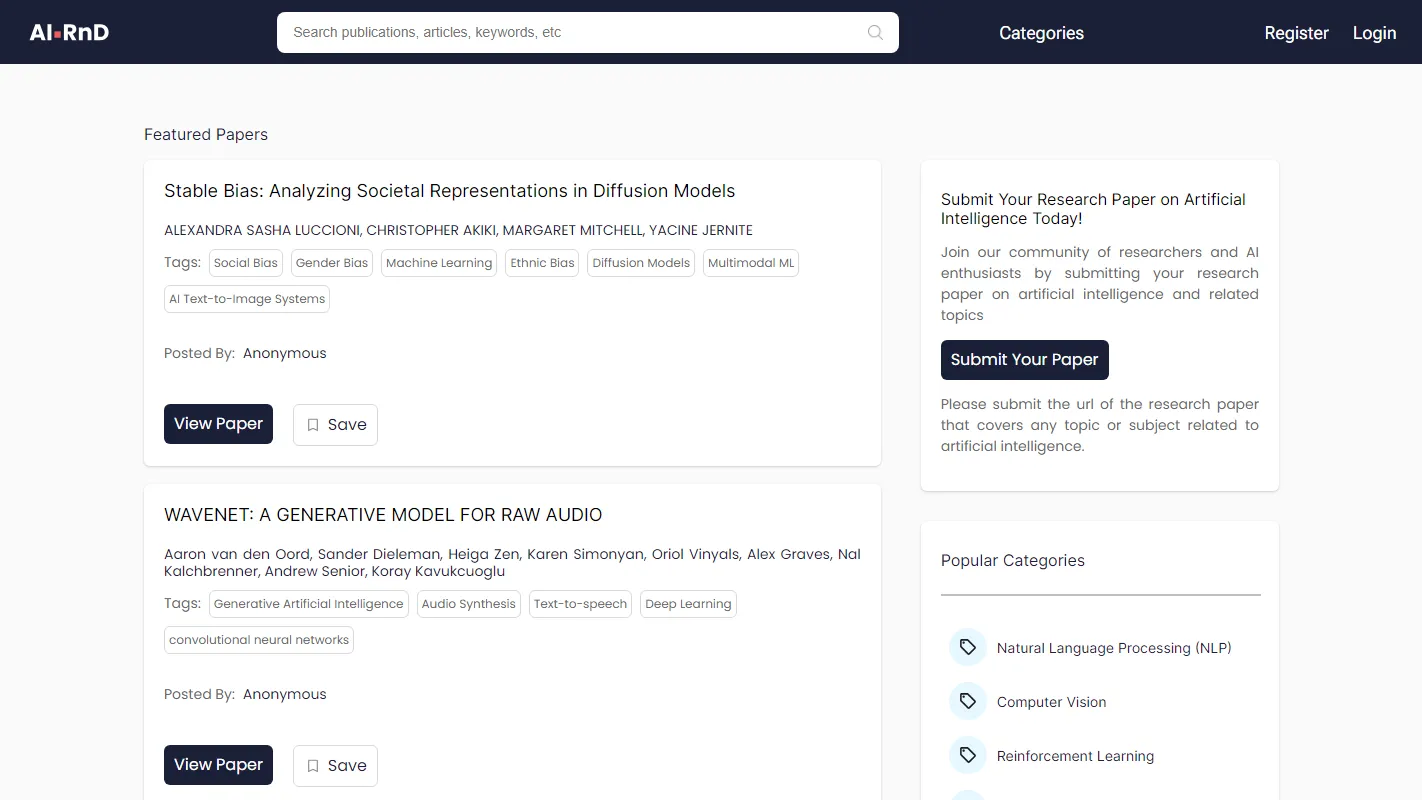View the Stable Bias paper
1422x800 pixels.
click(218, 424)
